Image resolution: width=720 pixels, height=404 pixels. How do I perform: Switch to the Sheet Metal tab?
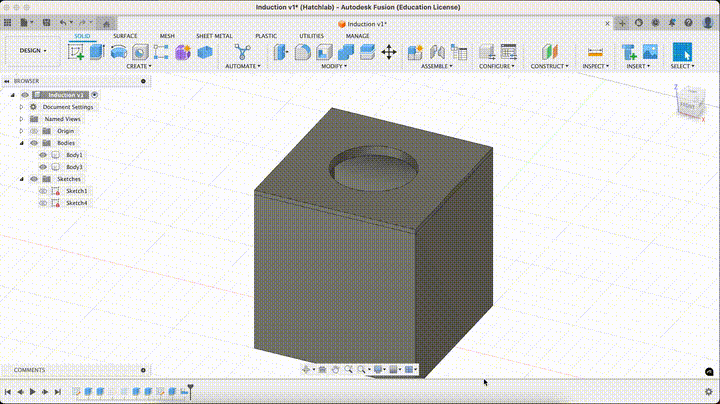(x=214, y=36)
